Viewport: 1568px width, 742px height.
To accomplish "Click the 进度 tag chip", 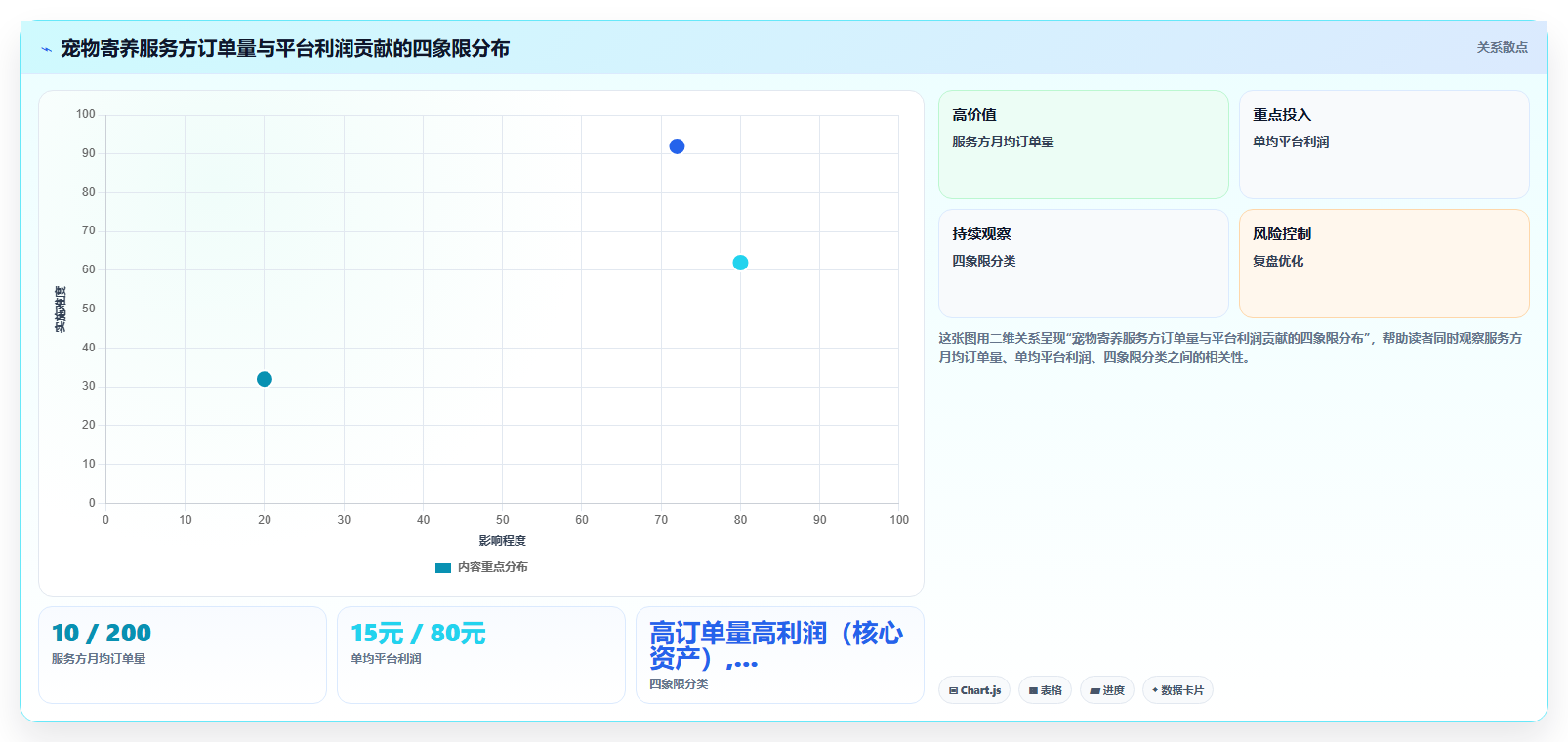I will 1107,690.
